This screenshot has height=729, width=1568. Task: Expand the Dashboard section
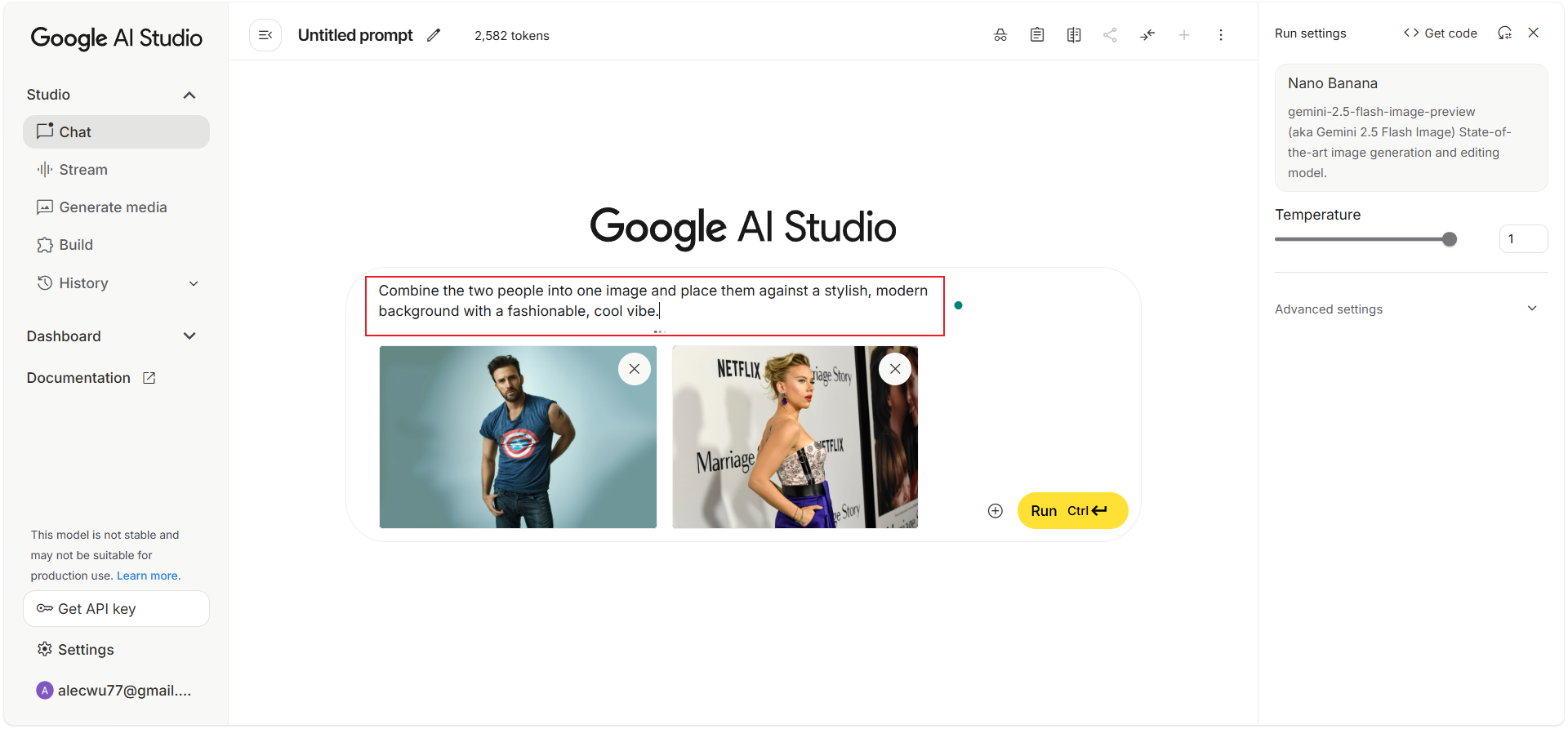pyautogui.click(x=189, y=336)
